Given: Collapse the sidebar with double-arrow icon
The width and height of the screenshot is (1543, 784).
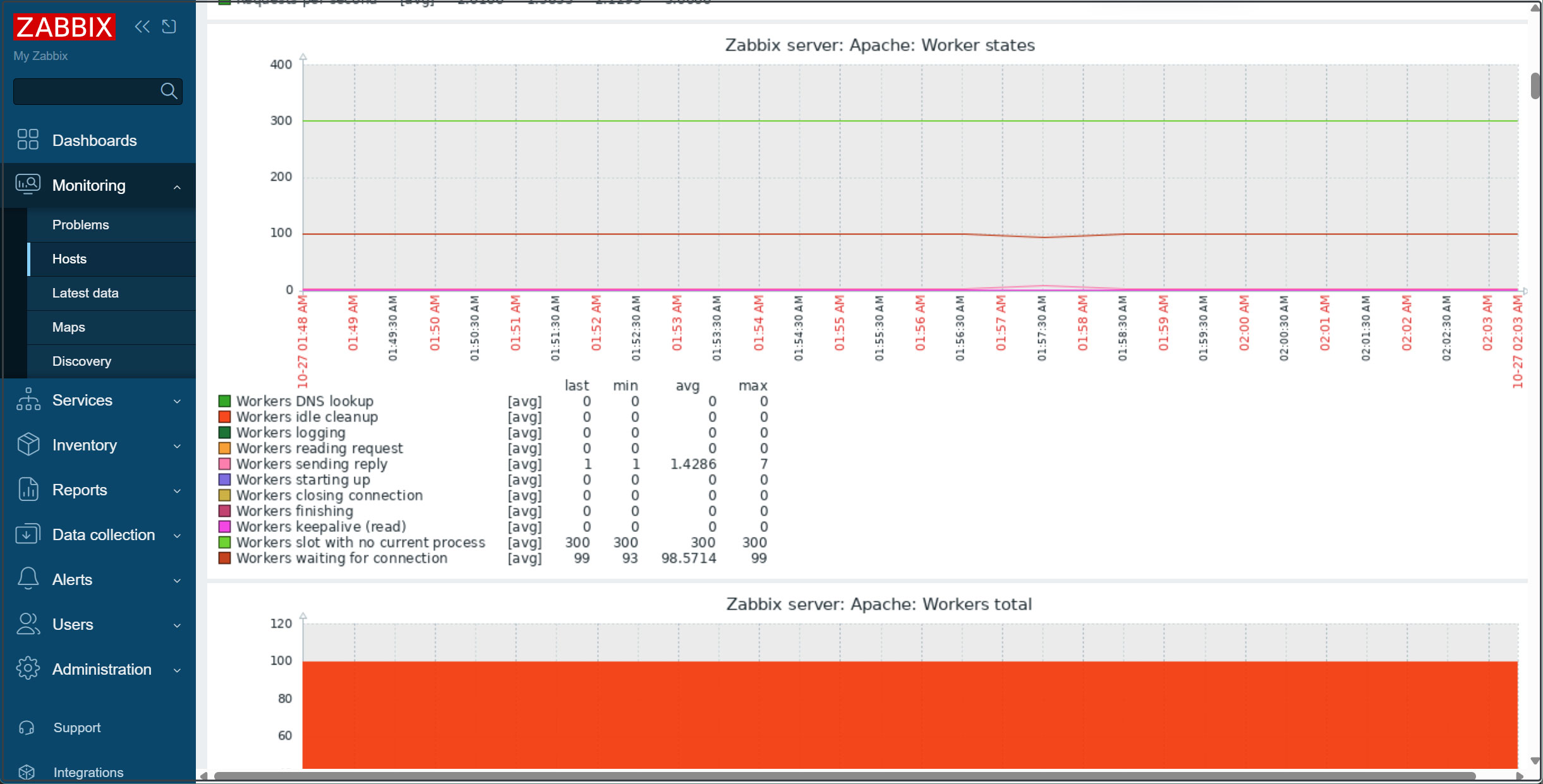Looking at the screenshot, I should pyautogui.click(x=142, y=27).
